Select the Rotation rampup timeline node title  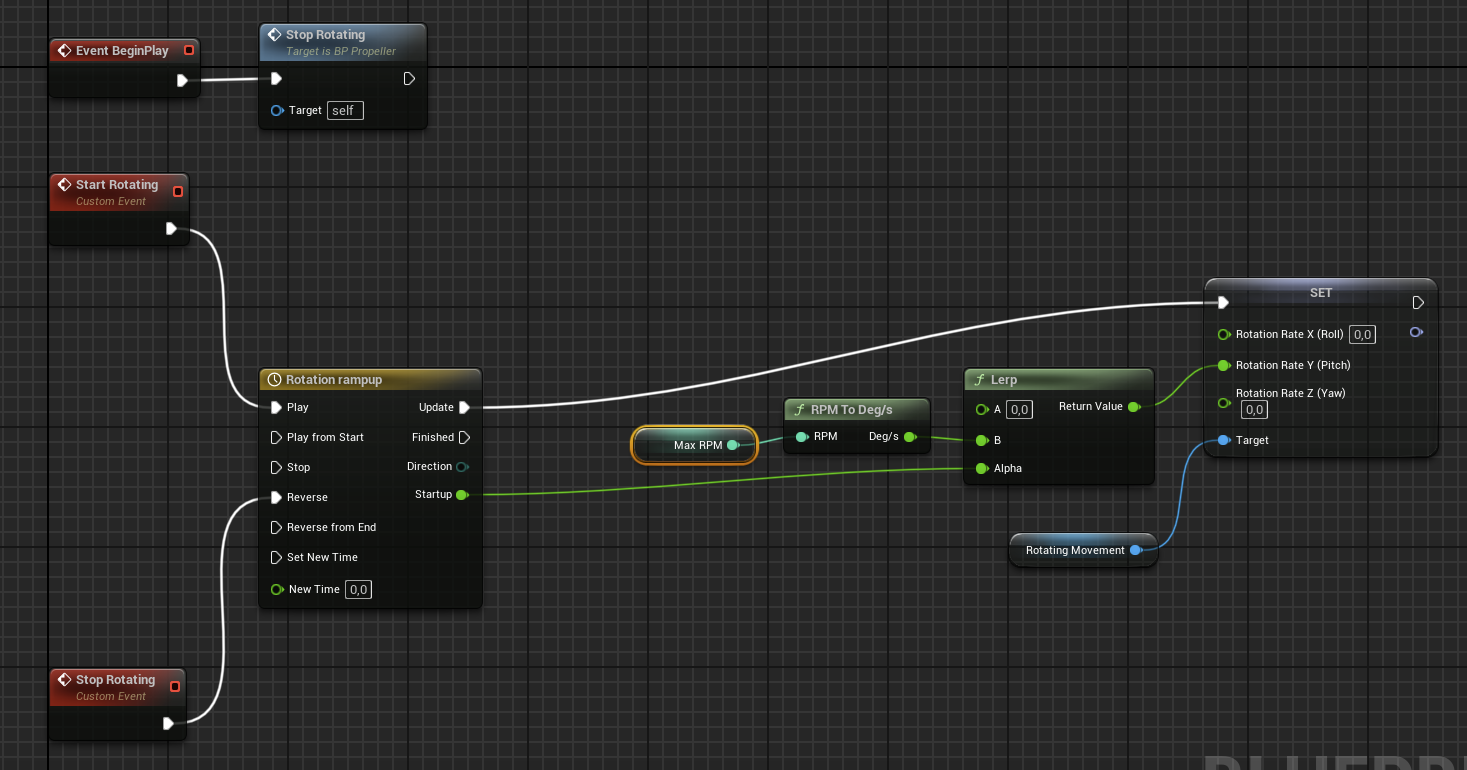tap(334, 380)
